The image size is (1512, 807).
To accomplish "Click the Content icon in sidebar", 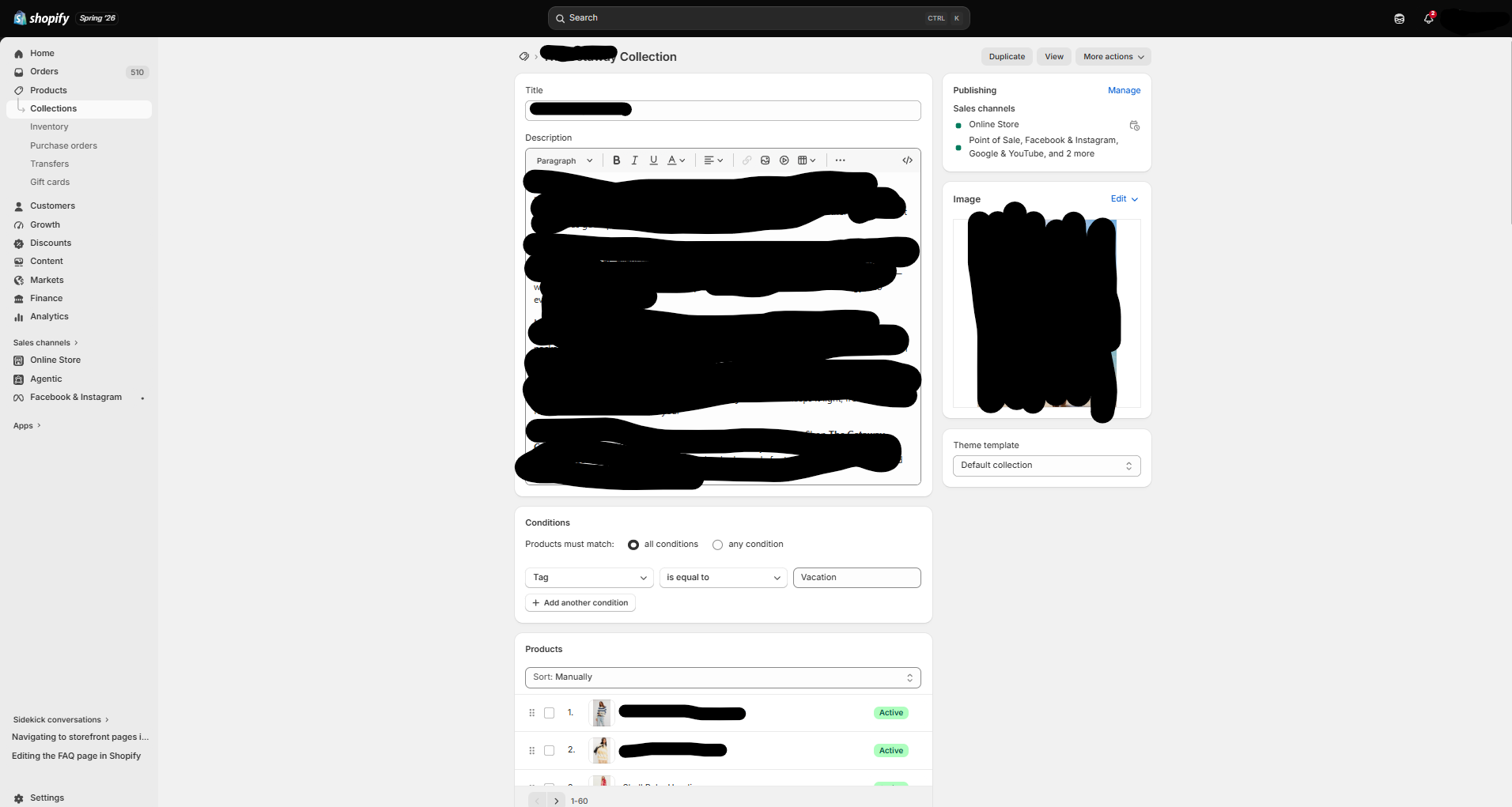I will 19,262.
